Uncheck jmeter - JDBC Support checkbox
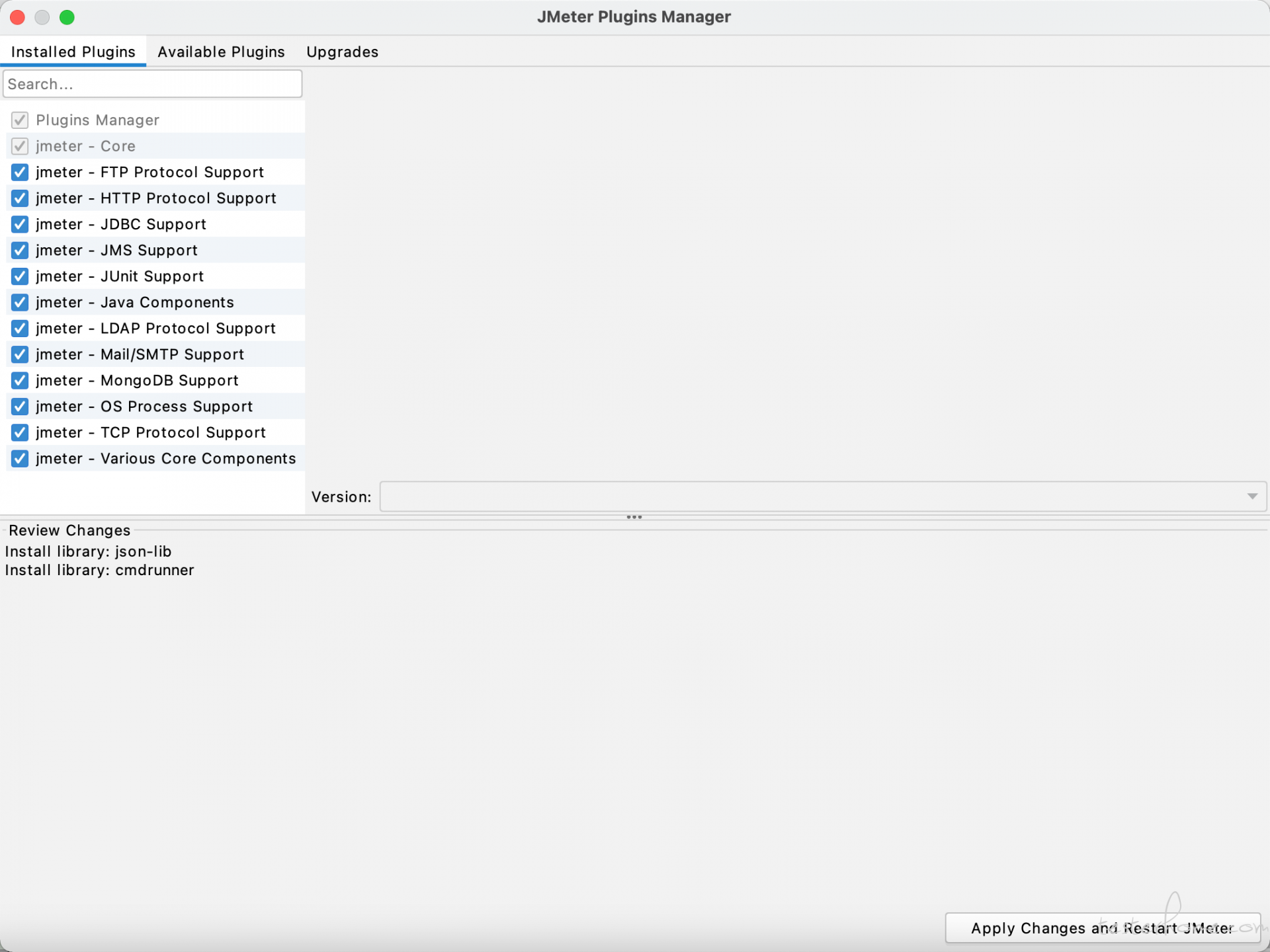1270x952 pixels. click(20, 224)
